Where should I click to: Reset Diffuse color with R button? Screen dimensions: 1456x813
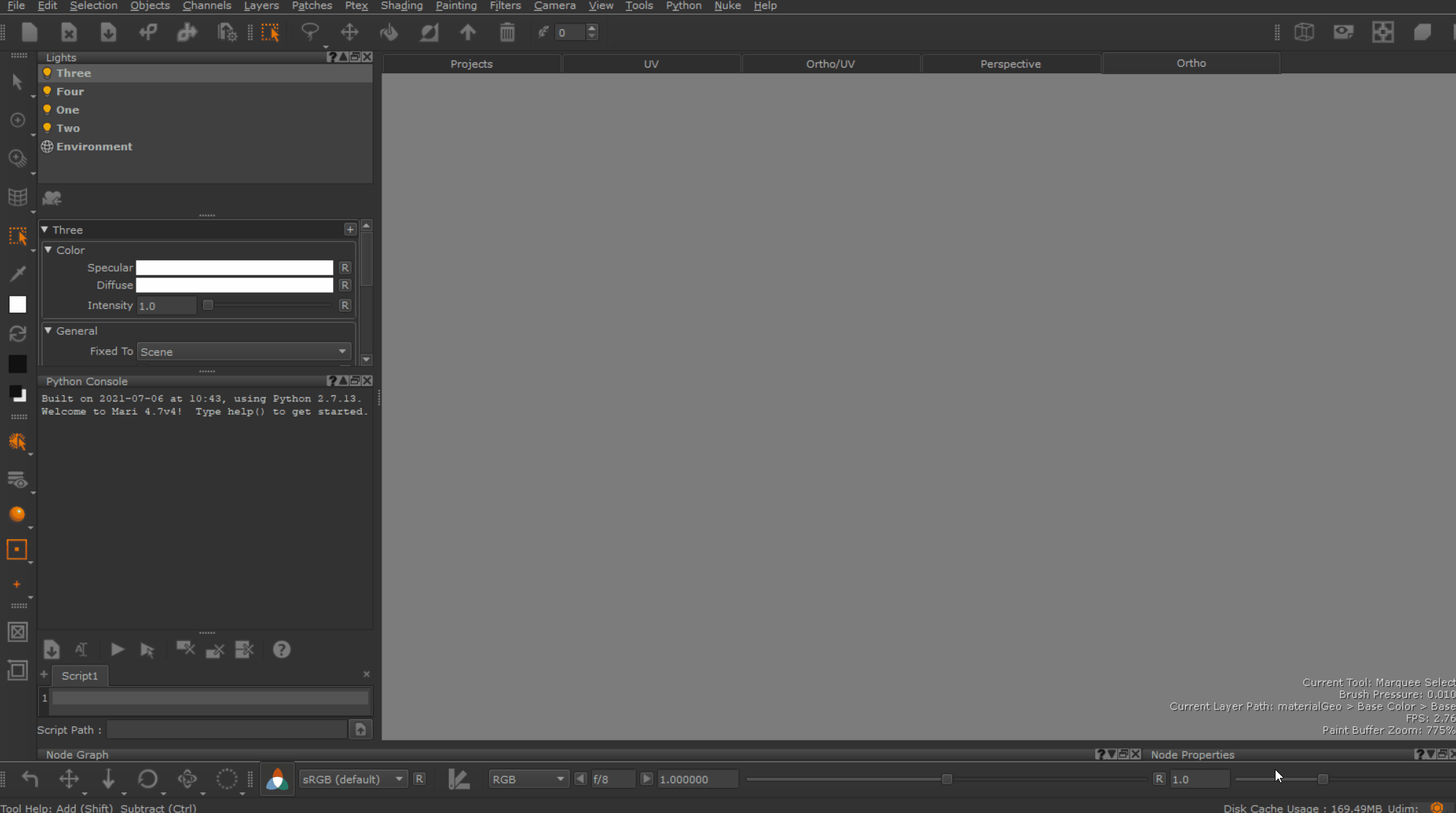[345, 285]
